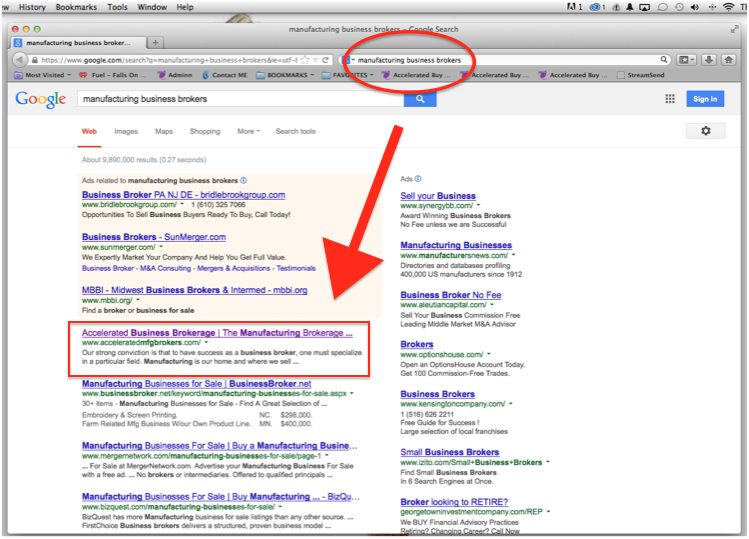Expand Most Visited bookmarks dropdown
The image size is (749, 539).
tap(43, 75)
